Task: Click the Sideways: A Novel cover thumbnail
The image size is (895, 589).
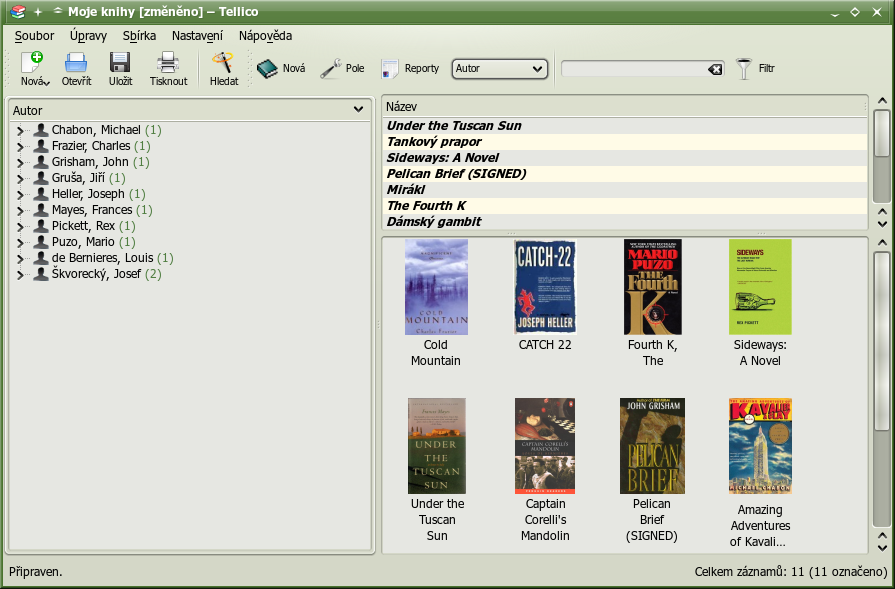Action: tap(760, 287)
